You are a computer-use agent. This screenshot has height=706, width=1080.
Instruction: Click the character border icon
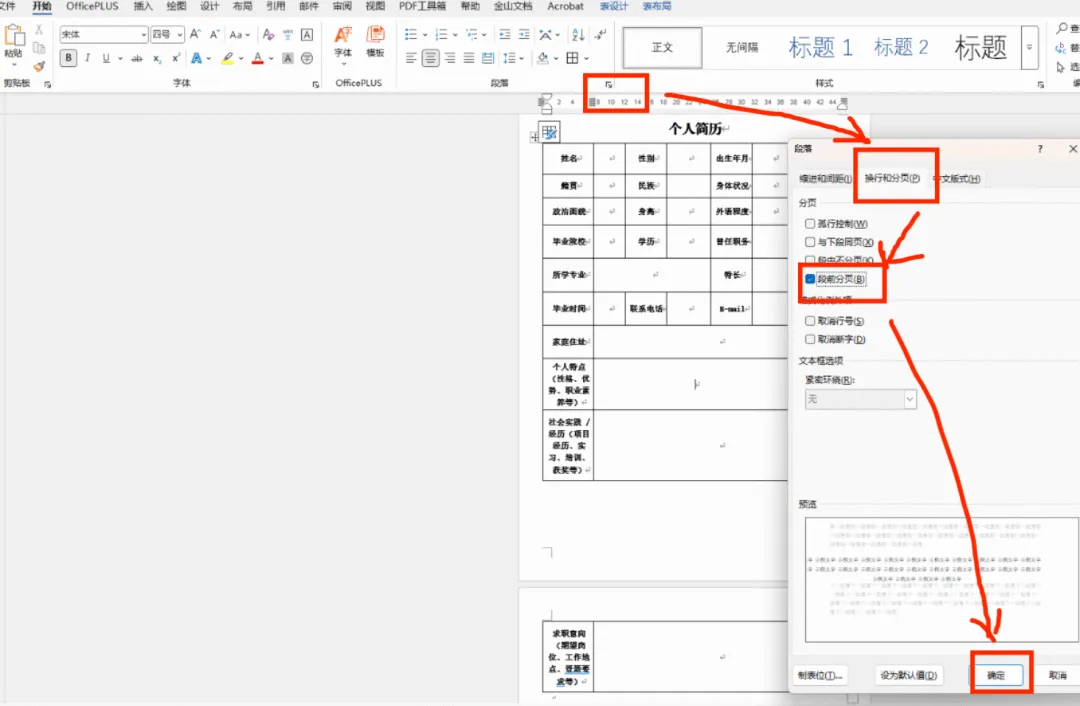(307, 34)
